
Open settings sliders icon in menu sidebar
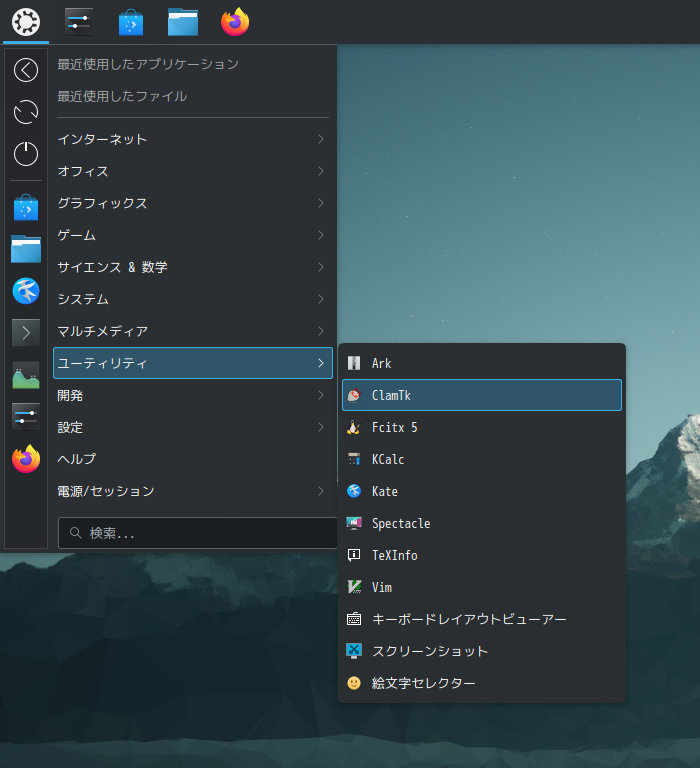coord(26,417)
